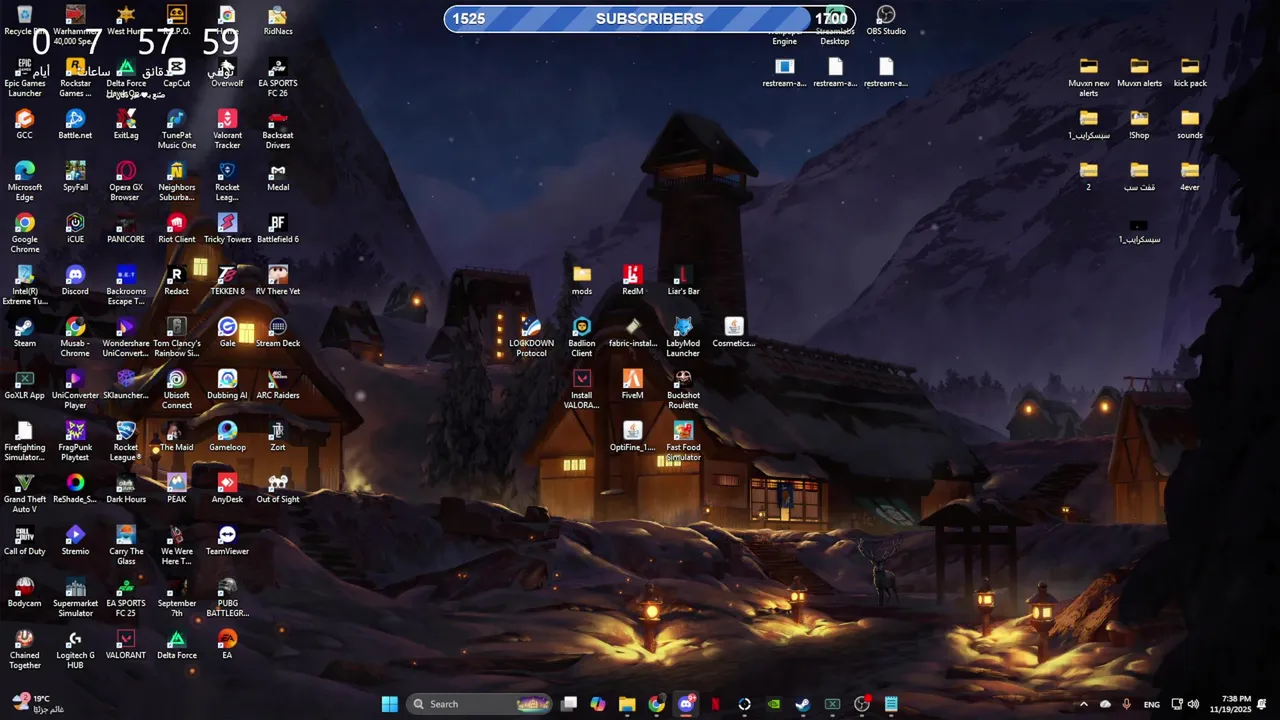1280x720 pixels.
Task: Open the Discord desktop shortcut
Action: click(x=75, y=280)
